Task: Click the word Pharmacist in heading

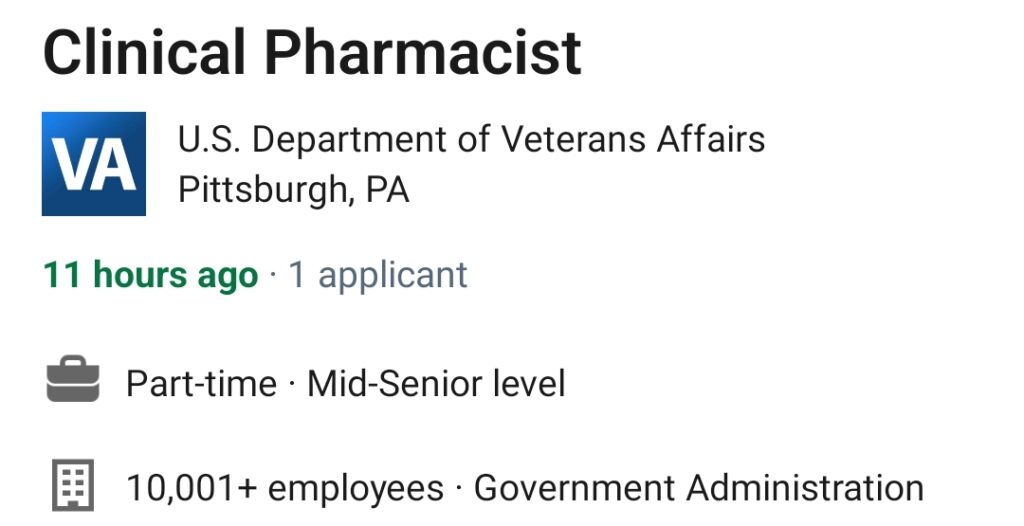Action: 423,52
